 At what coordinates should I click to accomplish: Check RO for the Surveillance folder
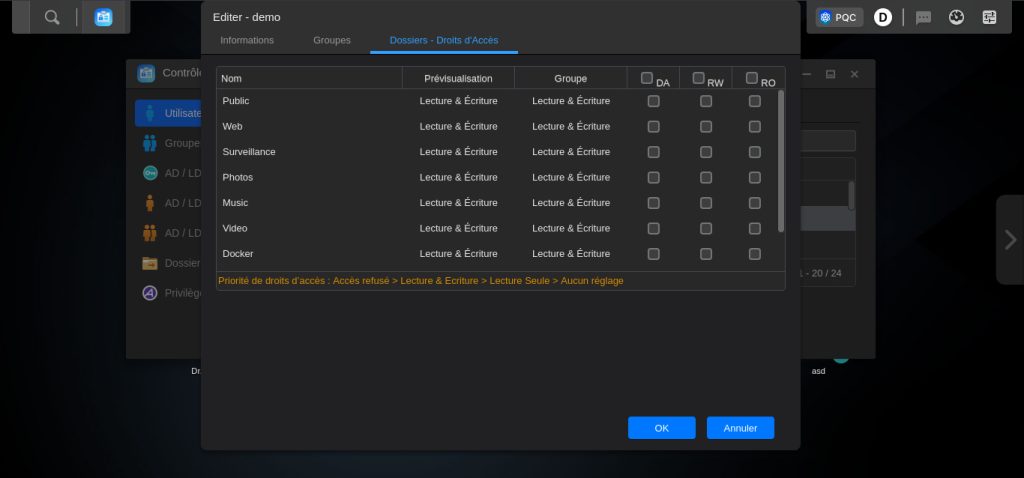755,152
